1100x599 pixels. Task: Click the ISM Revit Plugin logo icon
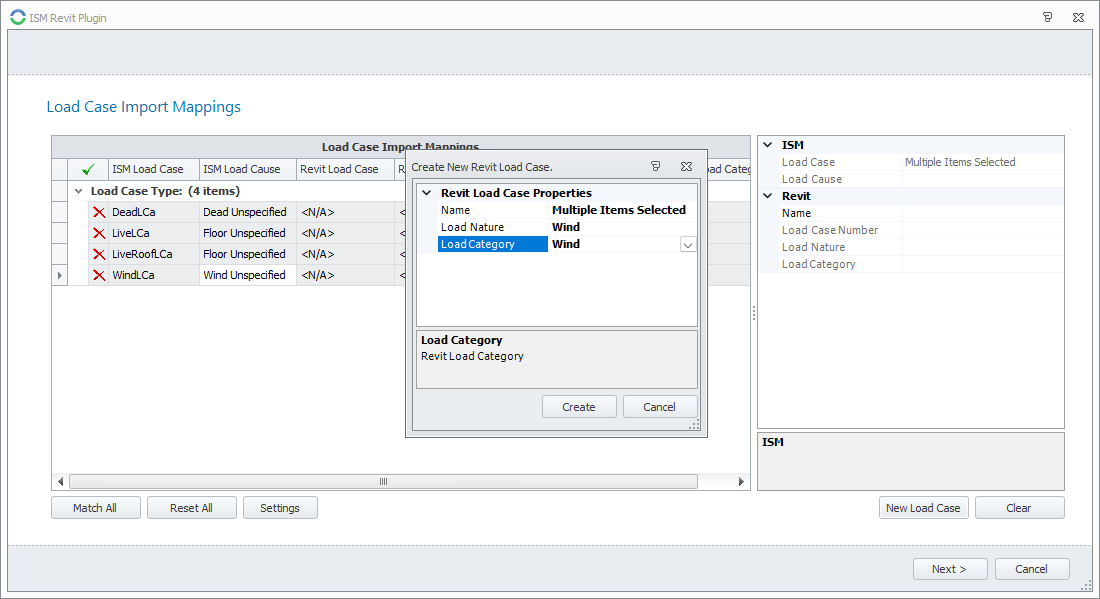click(18, 18)
